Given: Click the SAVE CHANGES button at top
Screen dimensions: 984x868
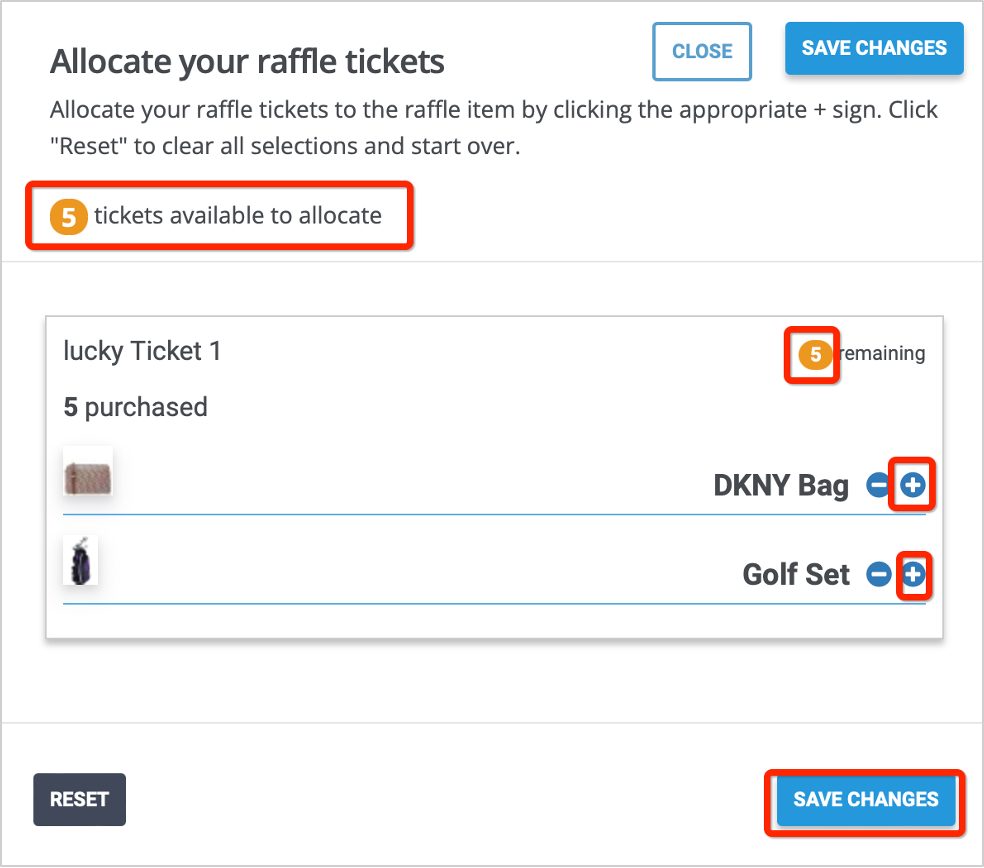Looking at the screenshot, I should click(873, 47).
